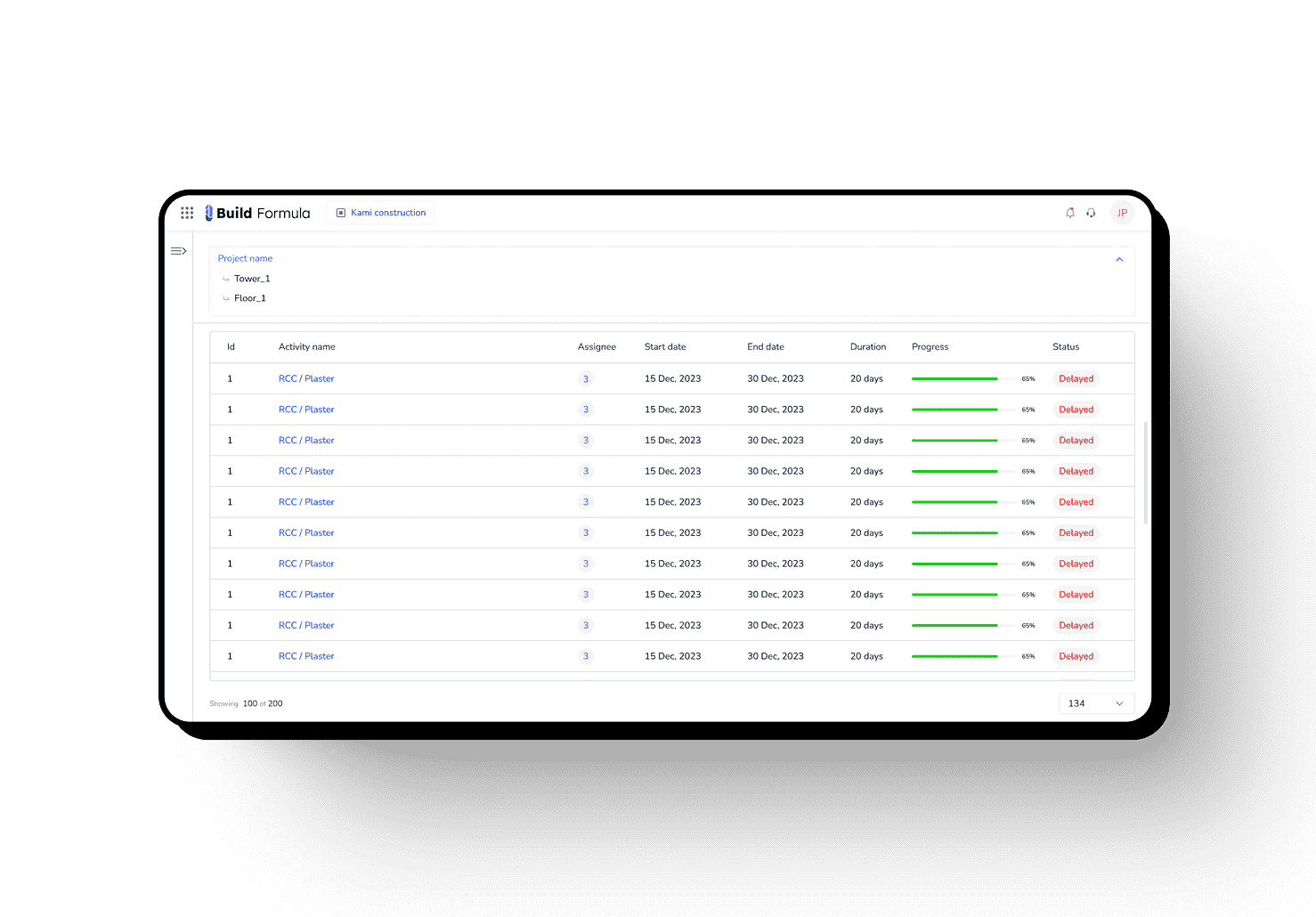
Task: Select the Tower_1 tree item
Action: tap(252, 279)
